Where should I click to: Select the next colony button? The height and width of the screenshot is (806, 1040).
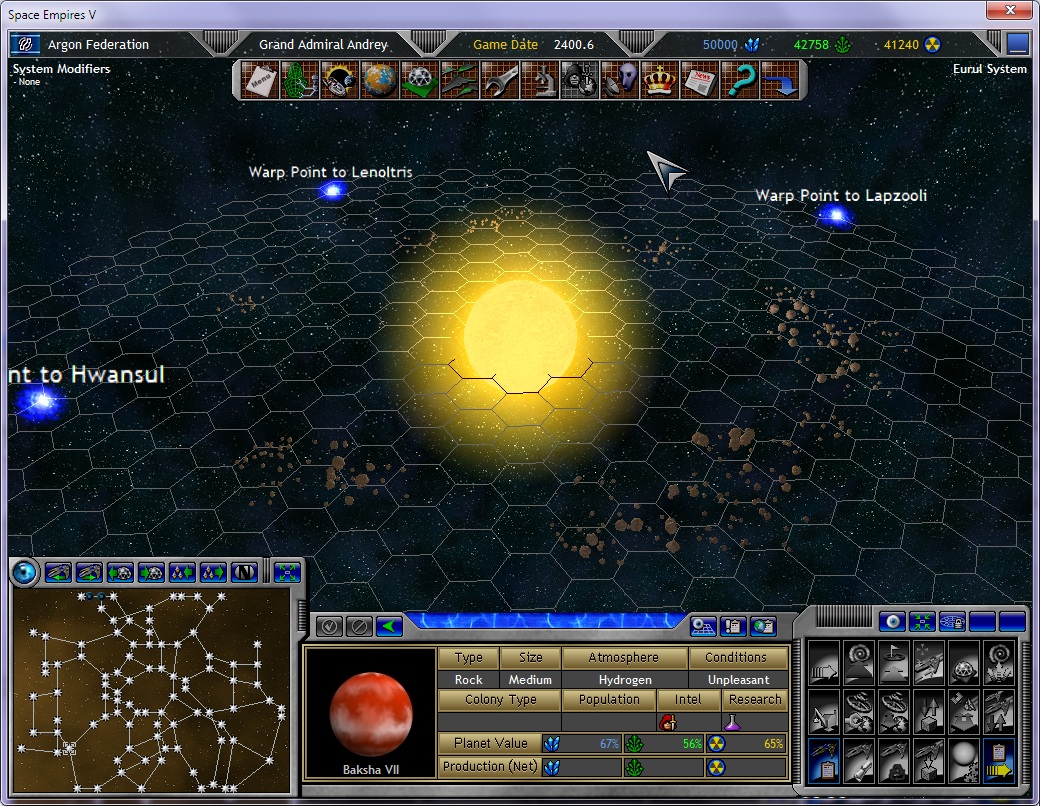pyautogui.click(x=151, y=572)
